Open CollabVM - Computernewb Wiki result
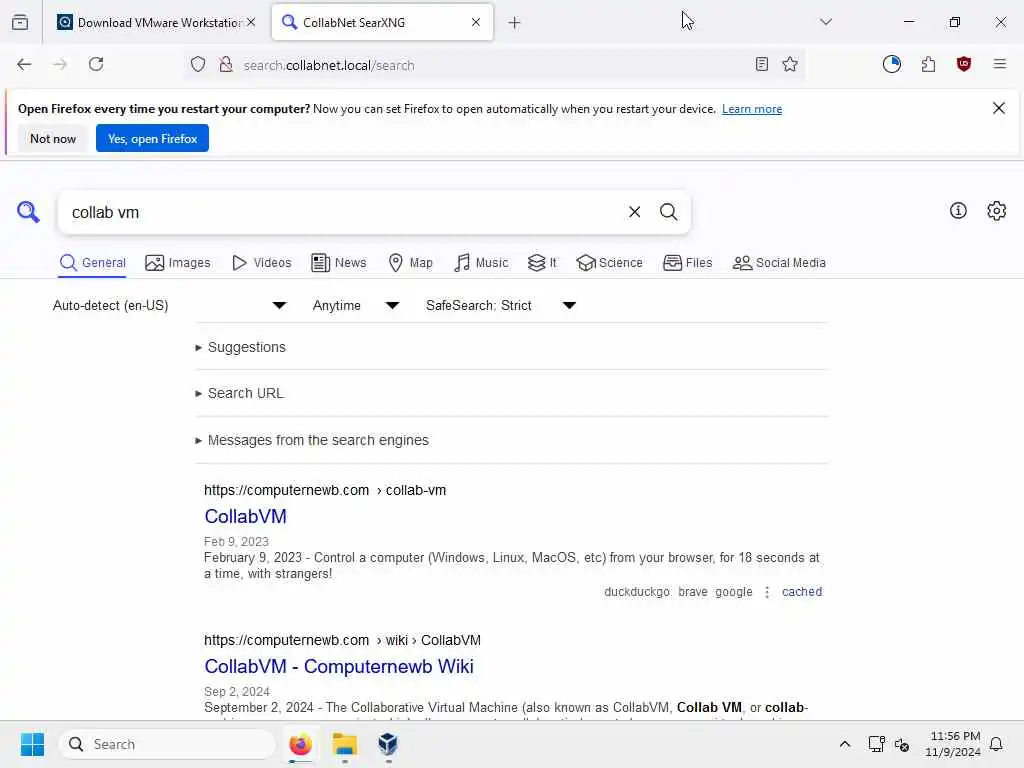This screenshot has height=768, width=1024. pos(338,667)
